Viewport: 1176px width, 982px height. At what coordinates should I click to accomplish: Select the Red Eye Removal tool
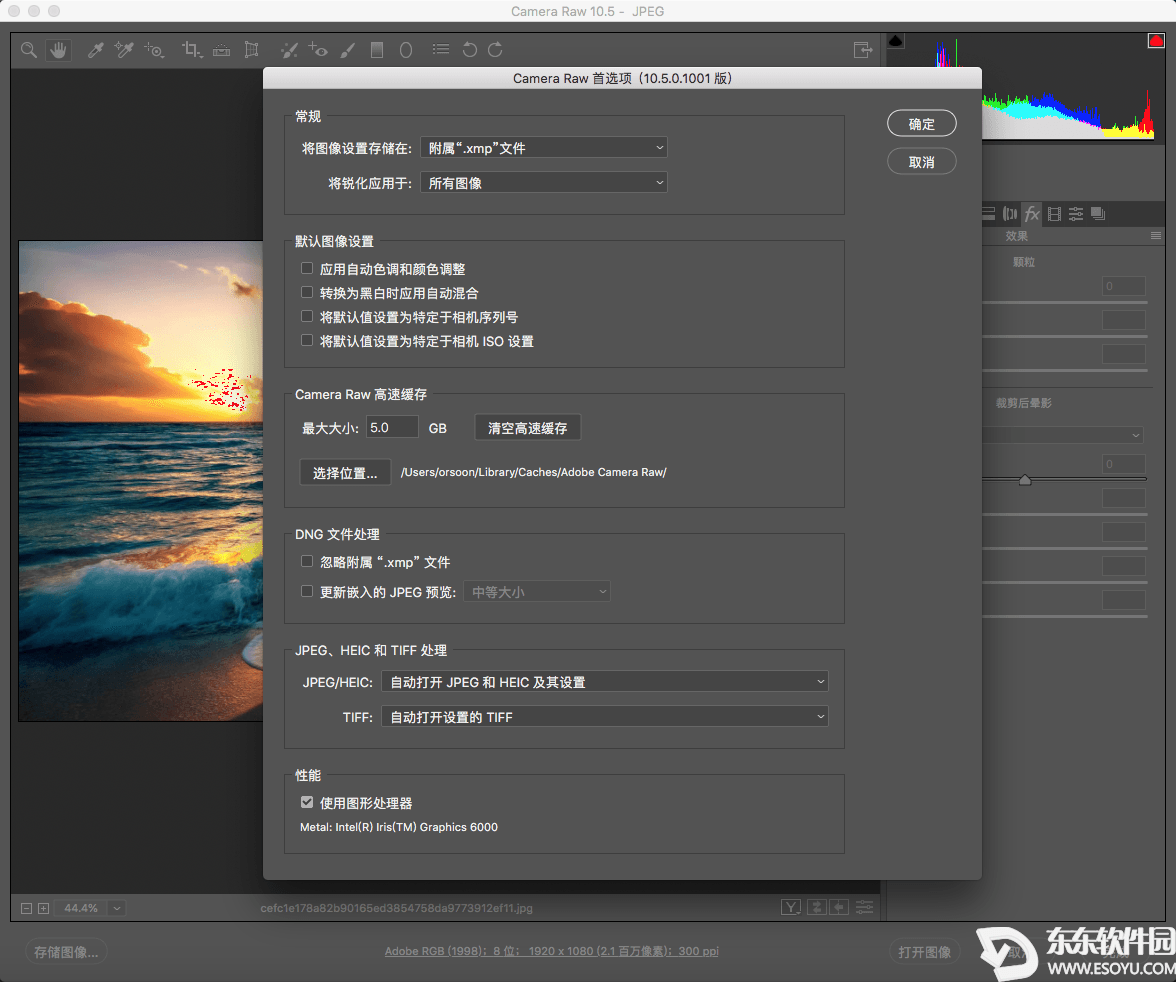coord(318,50)
